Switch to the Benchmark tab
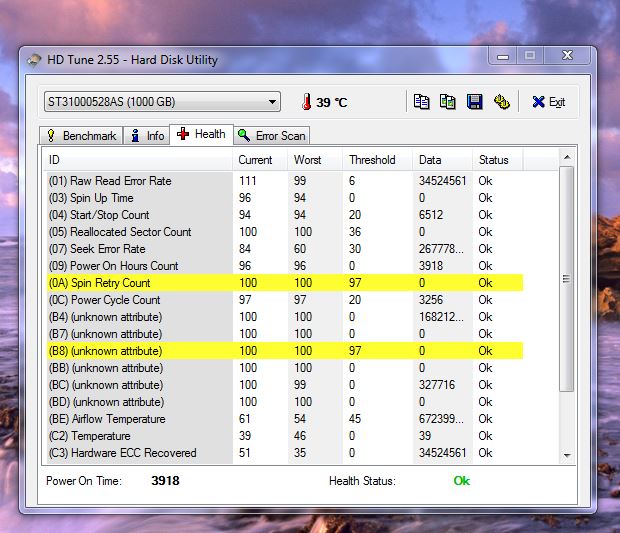 (x=81, y=135)
